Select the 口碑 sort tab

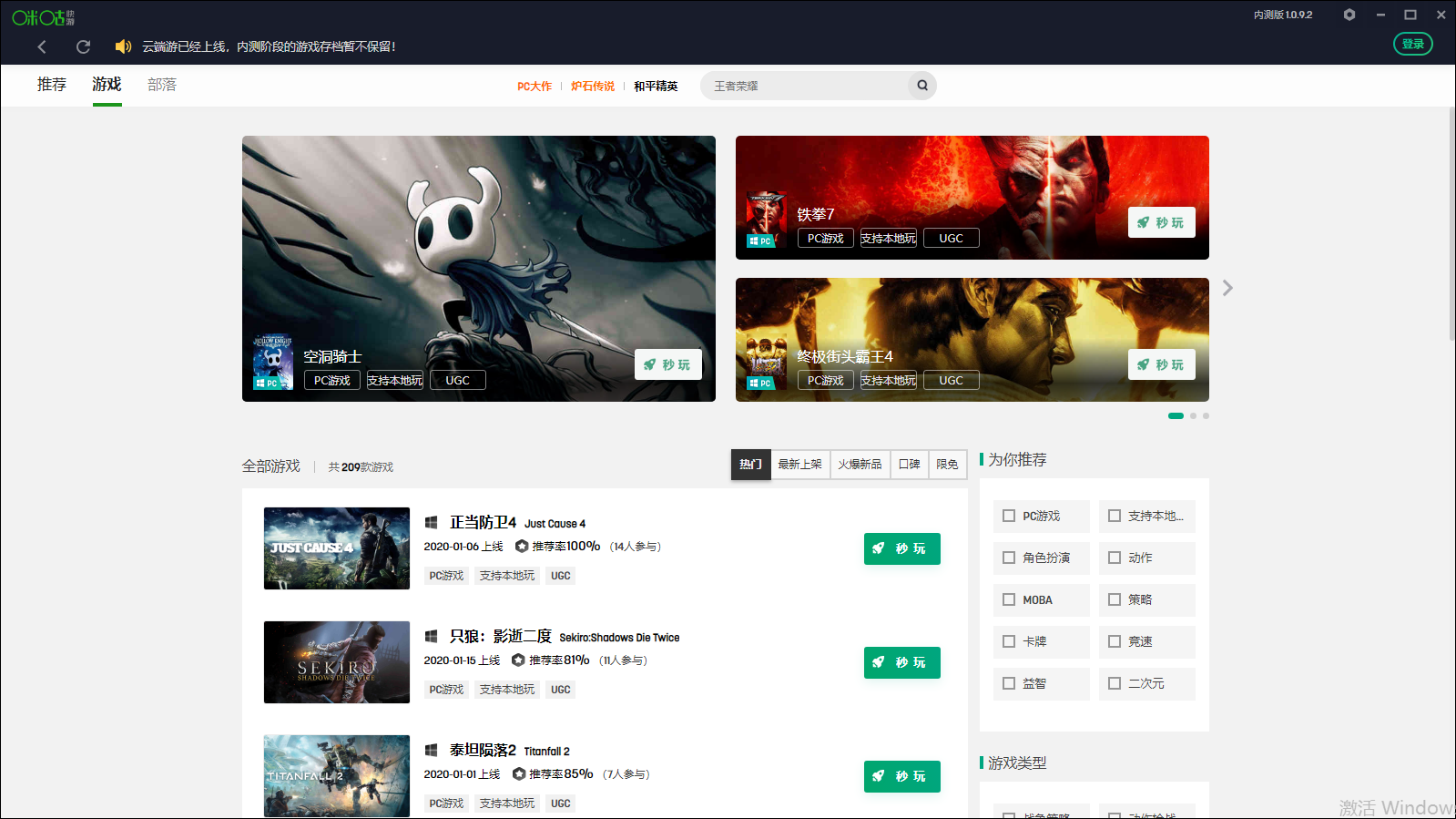(x=910, y=465)
